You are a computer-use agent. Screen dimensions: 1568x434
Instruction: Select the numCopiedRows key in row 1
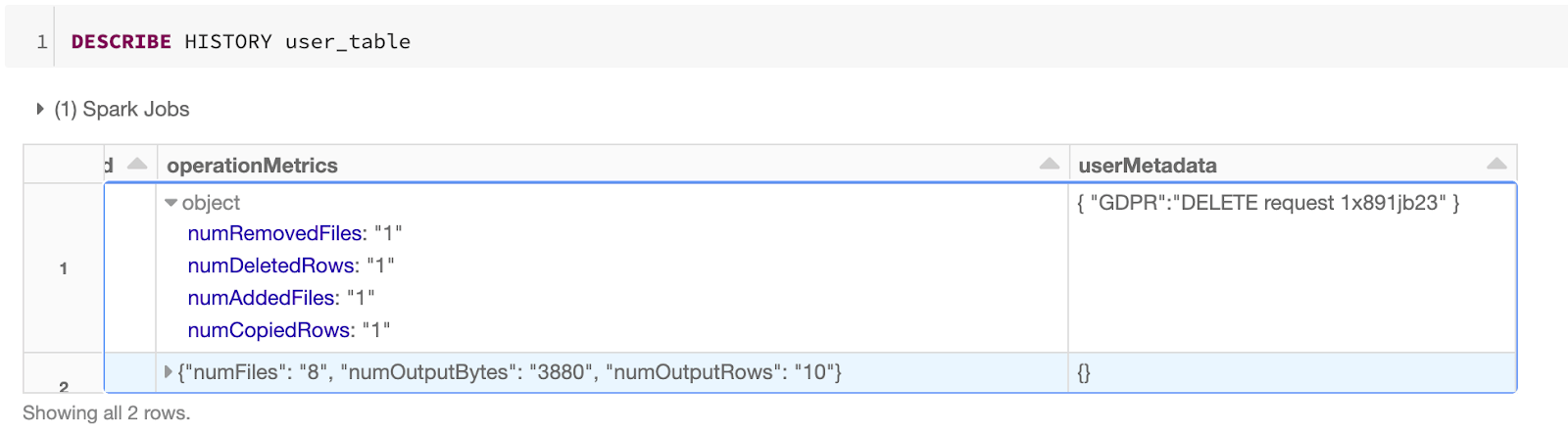pos(270,330)
